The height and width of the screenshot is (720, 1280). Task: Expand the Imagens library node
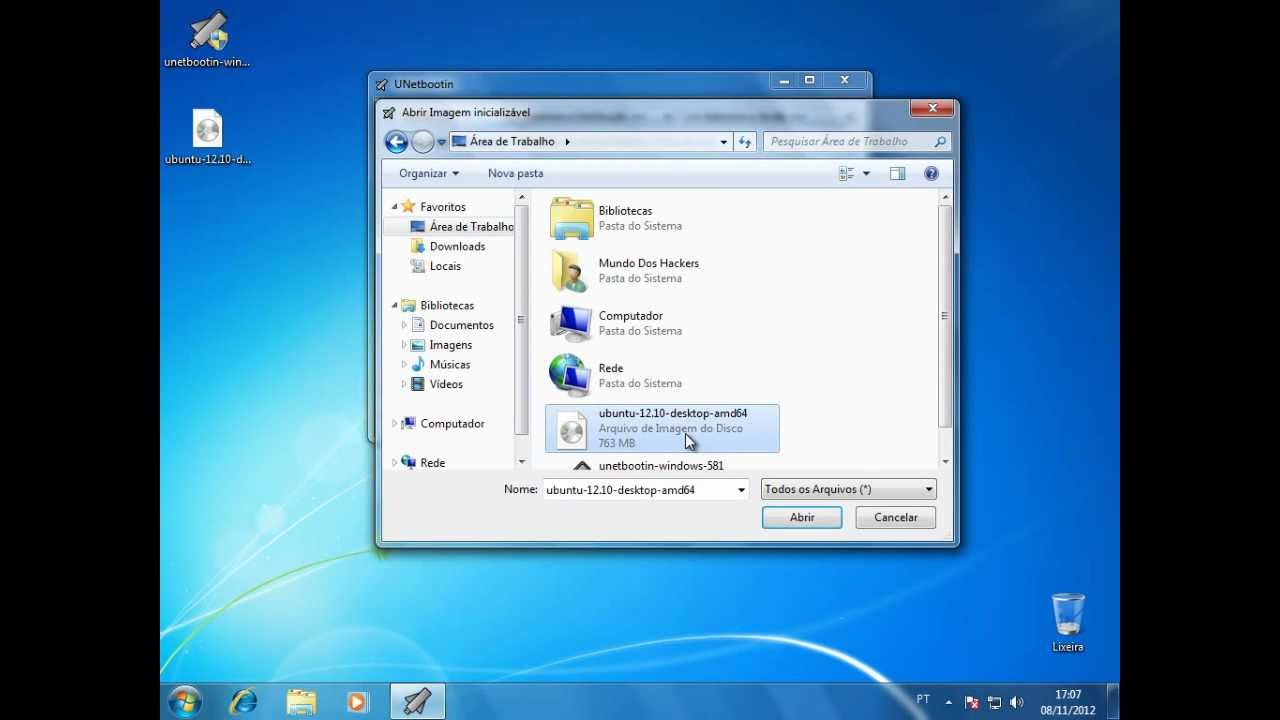point(404,345)
